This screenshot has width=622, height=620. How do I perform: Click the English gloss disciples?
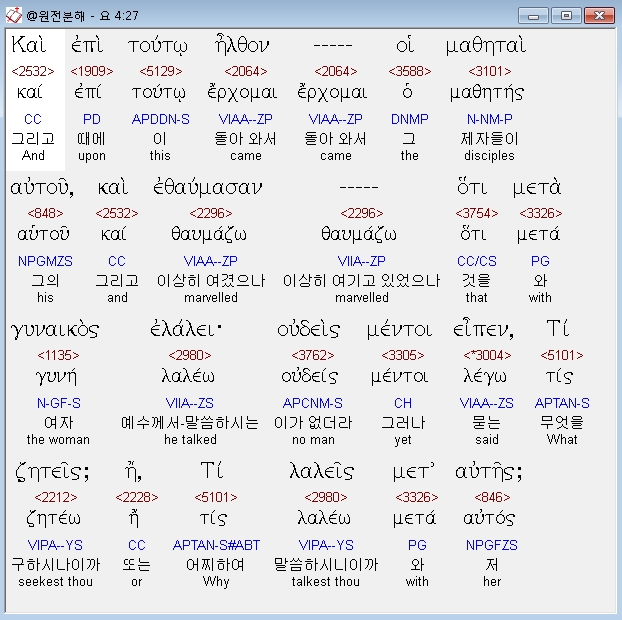coord(490,155)
